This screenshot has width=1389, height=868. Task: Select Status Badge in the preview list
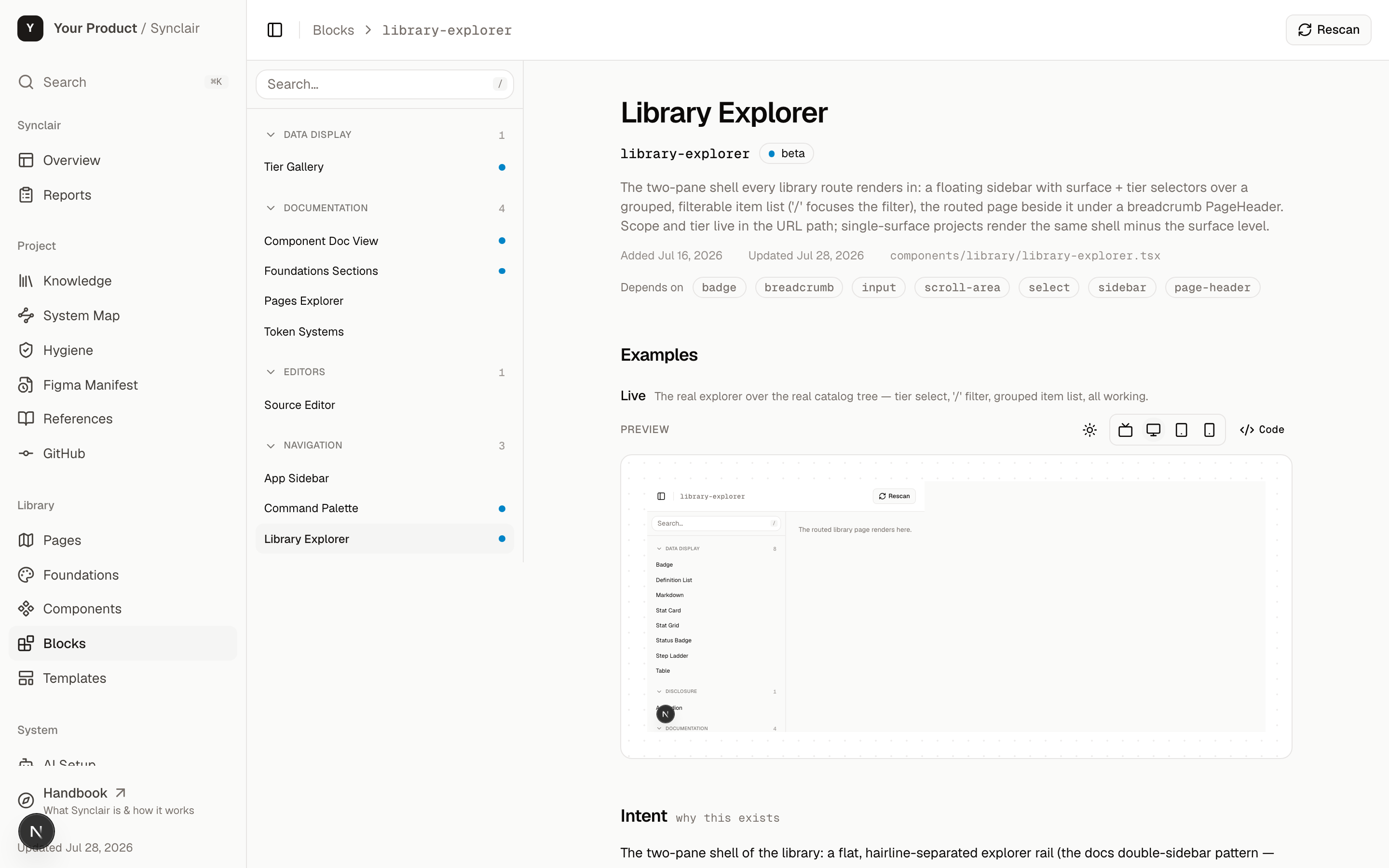(716, 641)
